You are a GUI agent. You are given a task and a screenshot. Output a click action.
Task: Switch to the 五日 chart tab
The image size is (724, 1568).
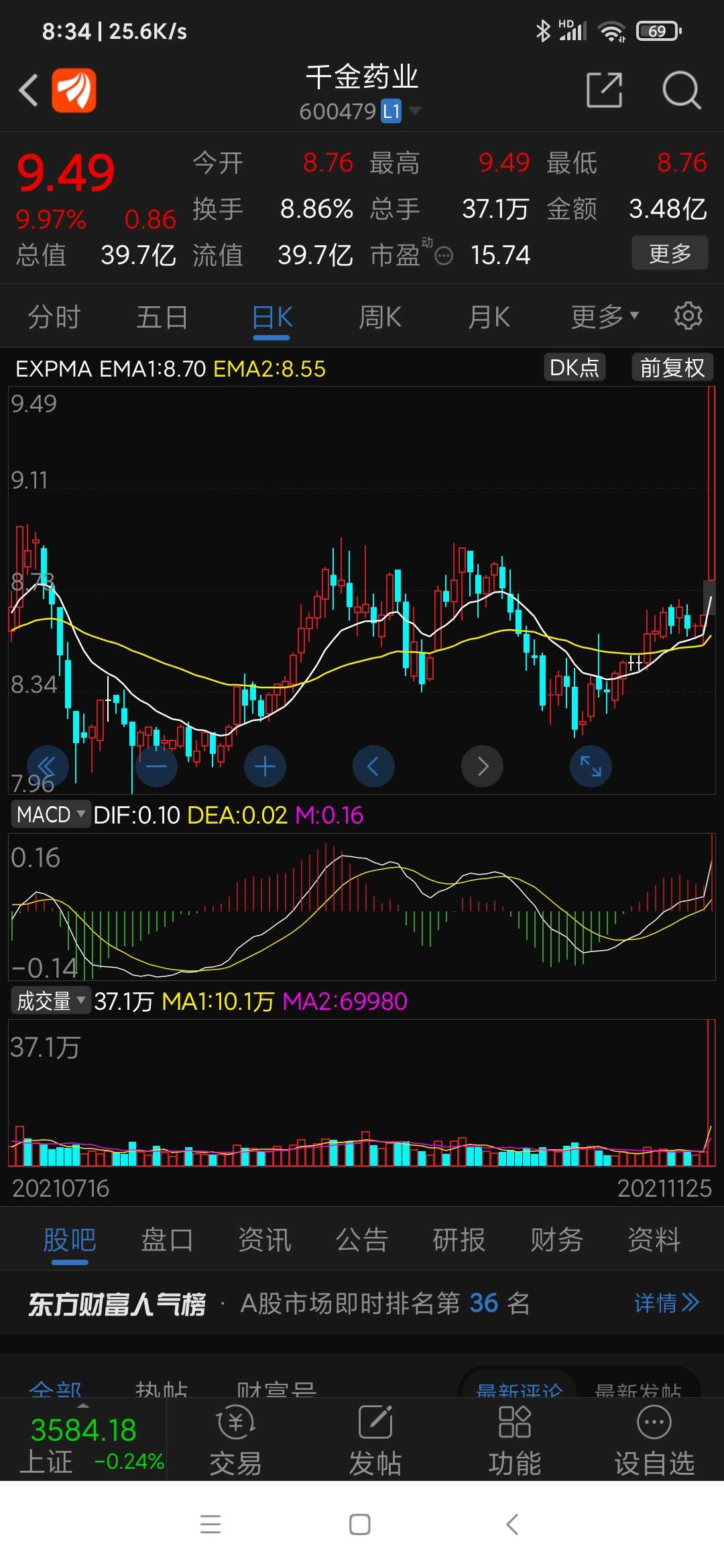click(162, 317)
